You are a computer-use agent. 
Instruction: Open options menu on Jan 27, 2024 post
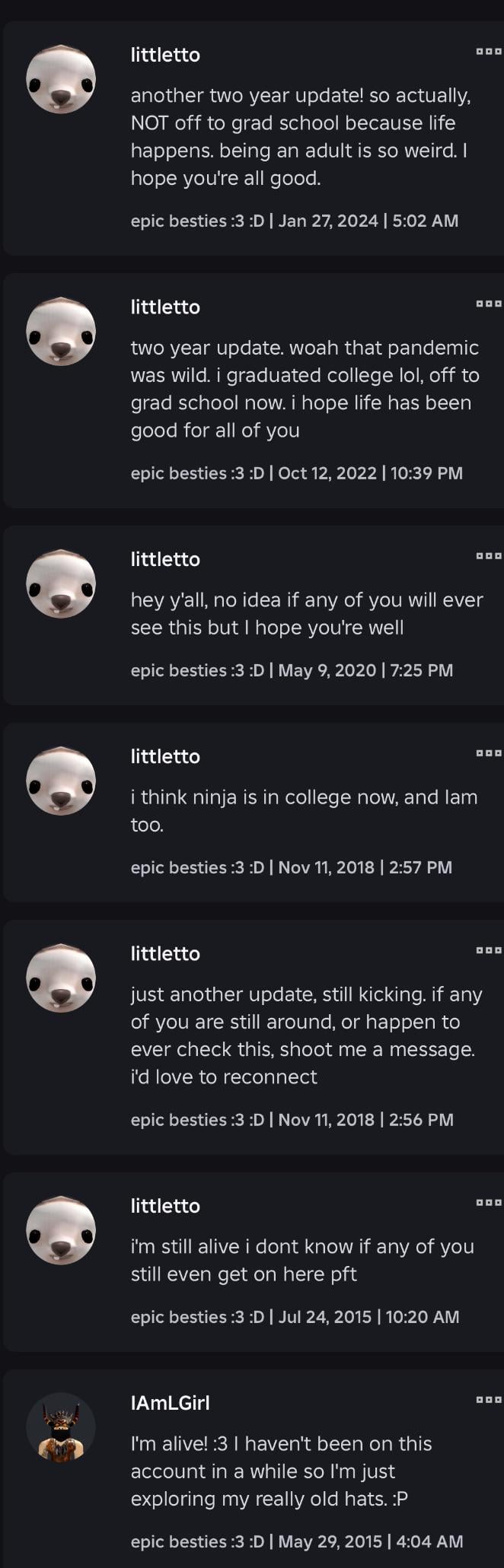click(488, 52)
